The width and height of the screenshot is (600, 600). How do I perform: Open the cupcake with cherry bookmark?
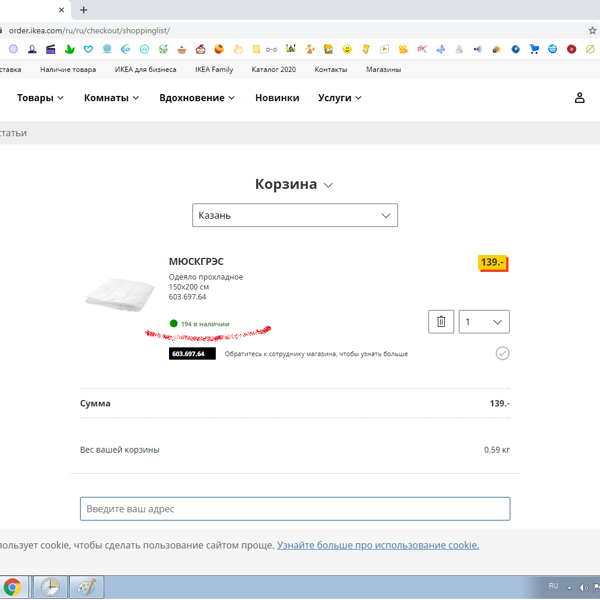pos(201,49)
